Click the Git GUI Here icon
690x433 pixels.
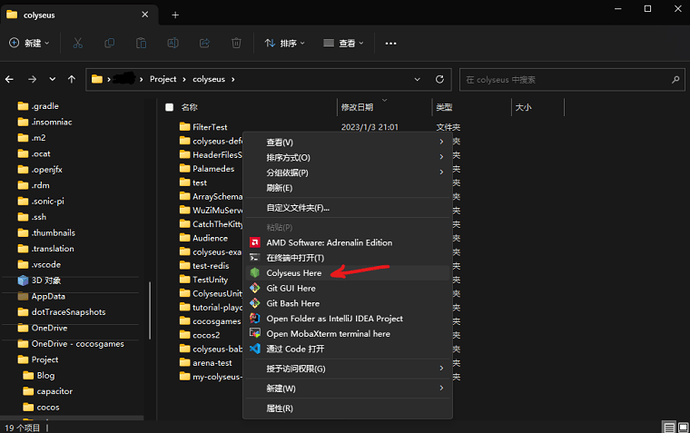[255, 288]
